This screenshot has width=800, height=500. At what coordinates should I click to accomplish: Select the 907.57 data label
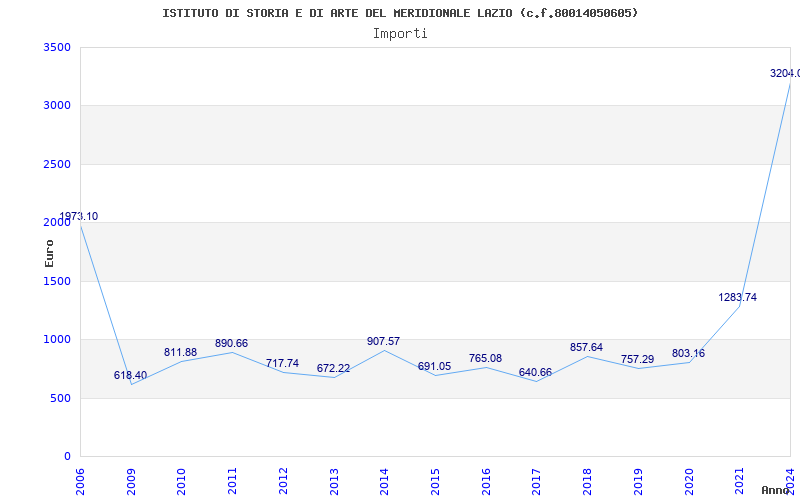point(383,341)
